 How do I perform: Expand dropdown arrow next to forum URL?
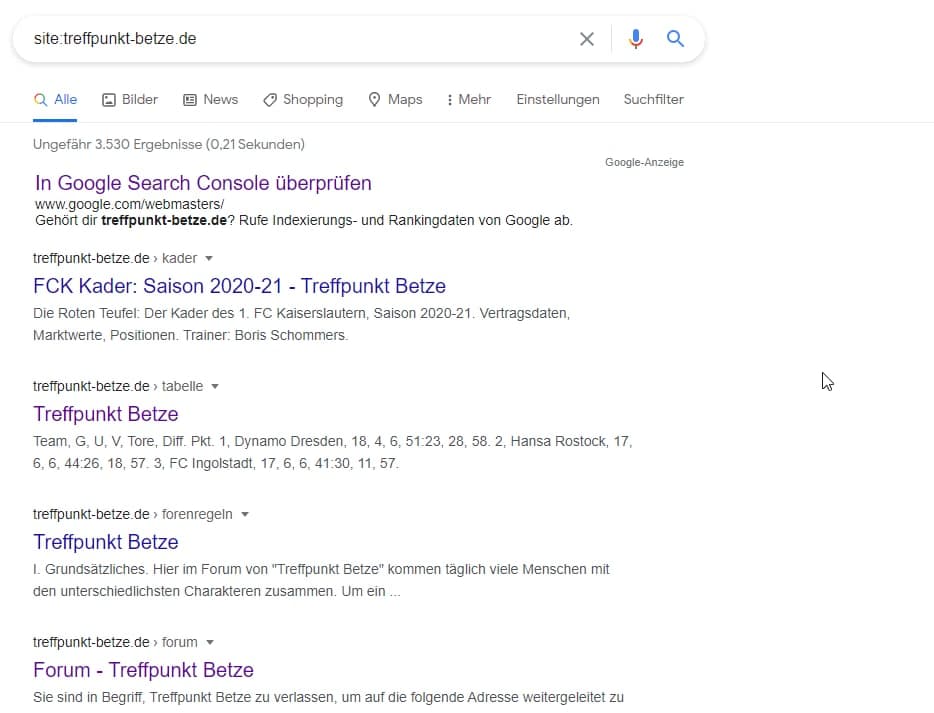(210, 643)
